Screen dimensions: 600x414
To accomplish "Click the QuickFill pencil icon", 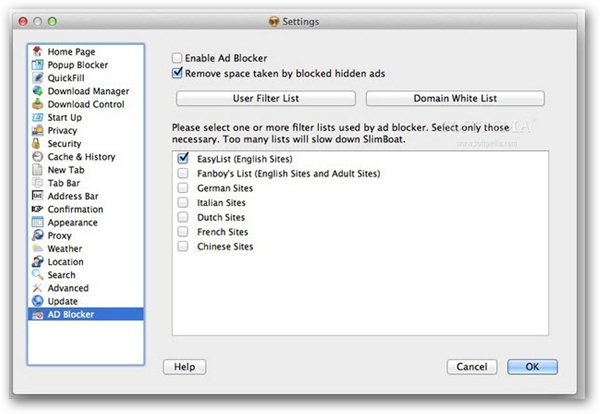I will [x=38, y=78].
